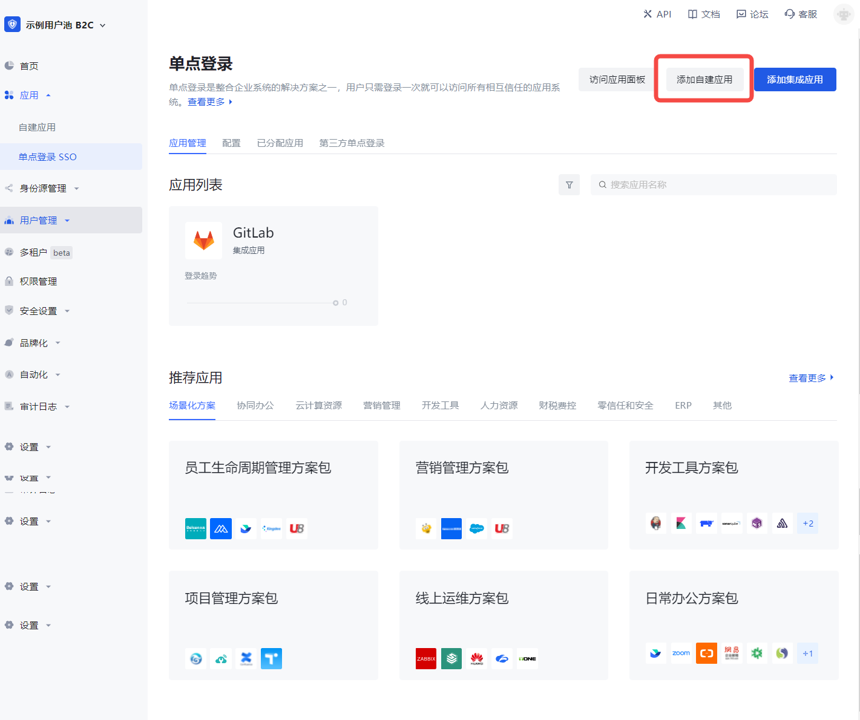Image resolution: width=860 pixels, height=720 pixels.
Task: Click the filter icon beside the search box
Action: tap(569, 185)
